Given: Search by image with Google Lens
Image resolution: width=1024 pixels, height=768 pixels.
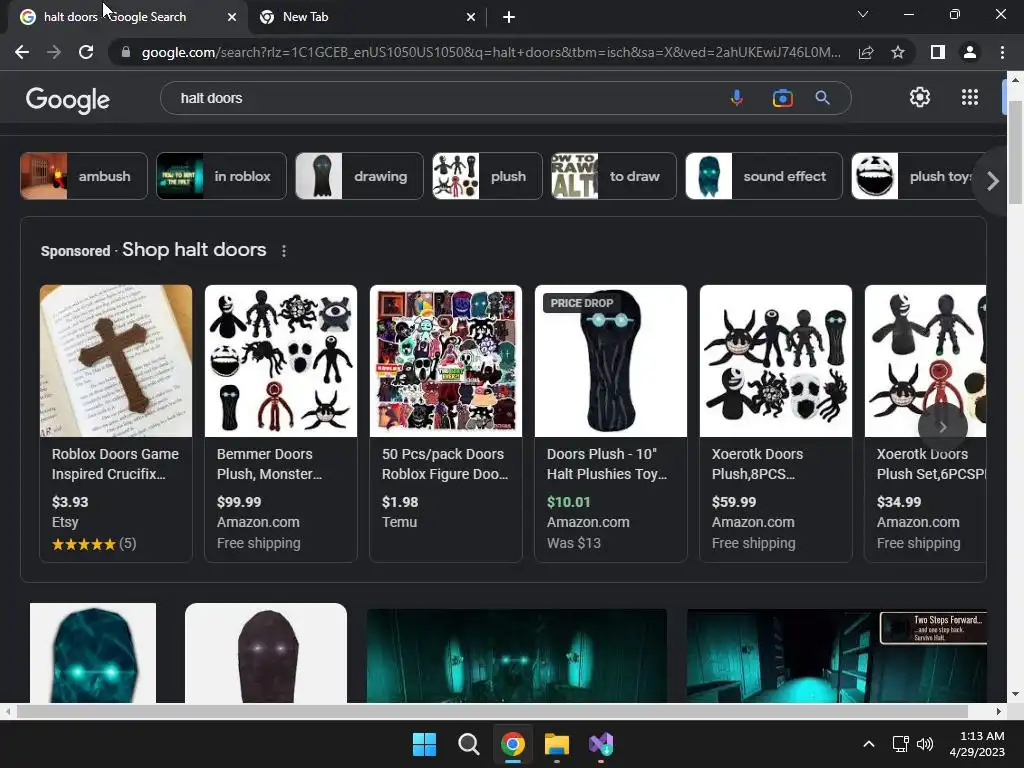Looking at the screenshot, I should pos(782,98).
